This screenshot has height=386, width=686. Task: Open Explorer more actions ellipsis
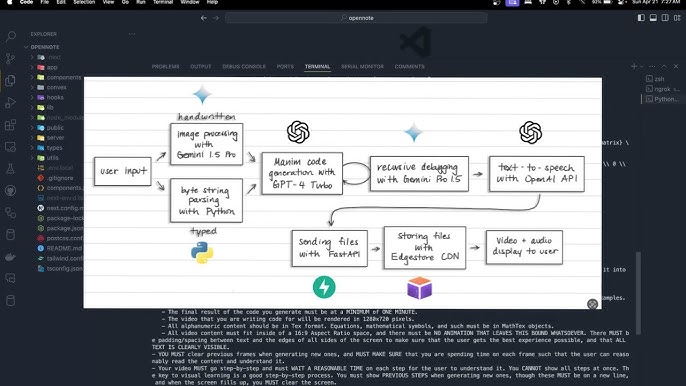click(x=132, y=34)
